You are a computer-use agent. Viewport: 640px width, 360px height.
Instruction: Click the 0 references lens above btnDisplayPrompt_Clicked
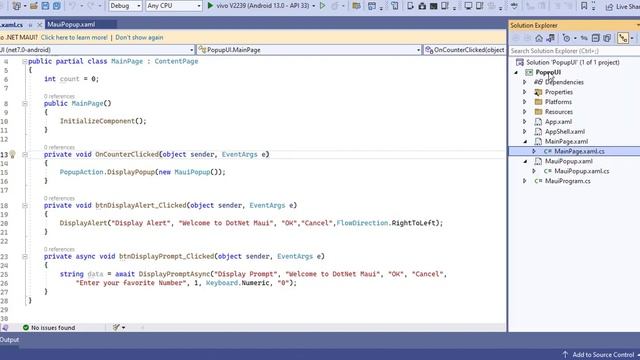tap(59, 249)
